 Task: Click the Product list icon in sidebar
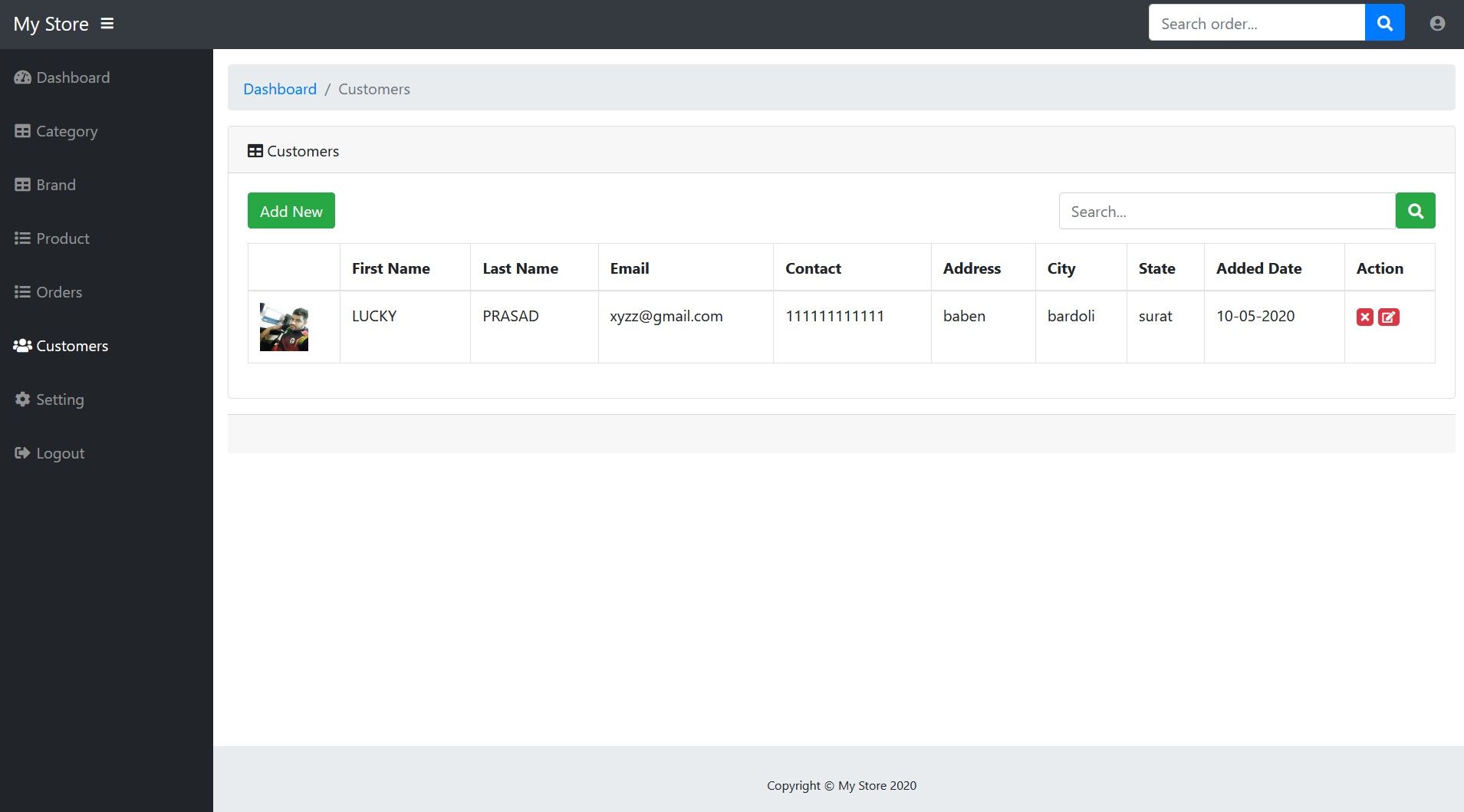point(22,238)
